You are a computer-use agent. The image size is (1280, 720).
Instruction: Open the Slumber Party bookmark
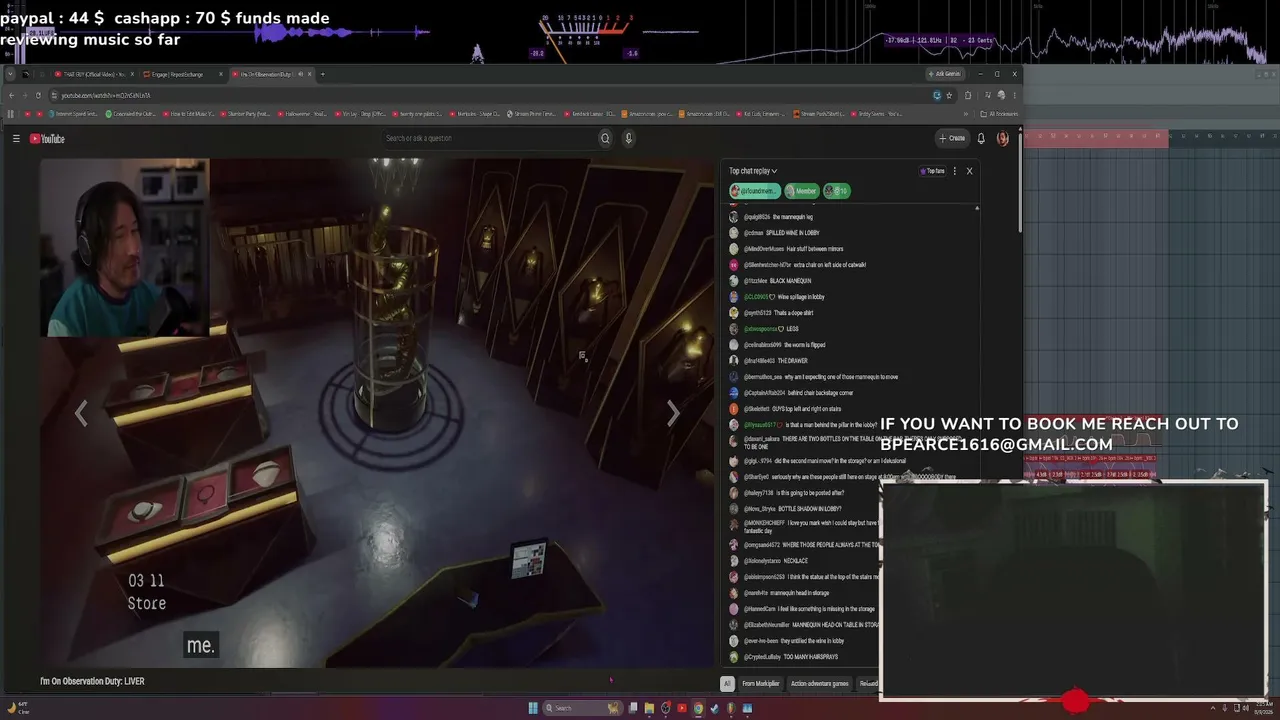[246, 114]
